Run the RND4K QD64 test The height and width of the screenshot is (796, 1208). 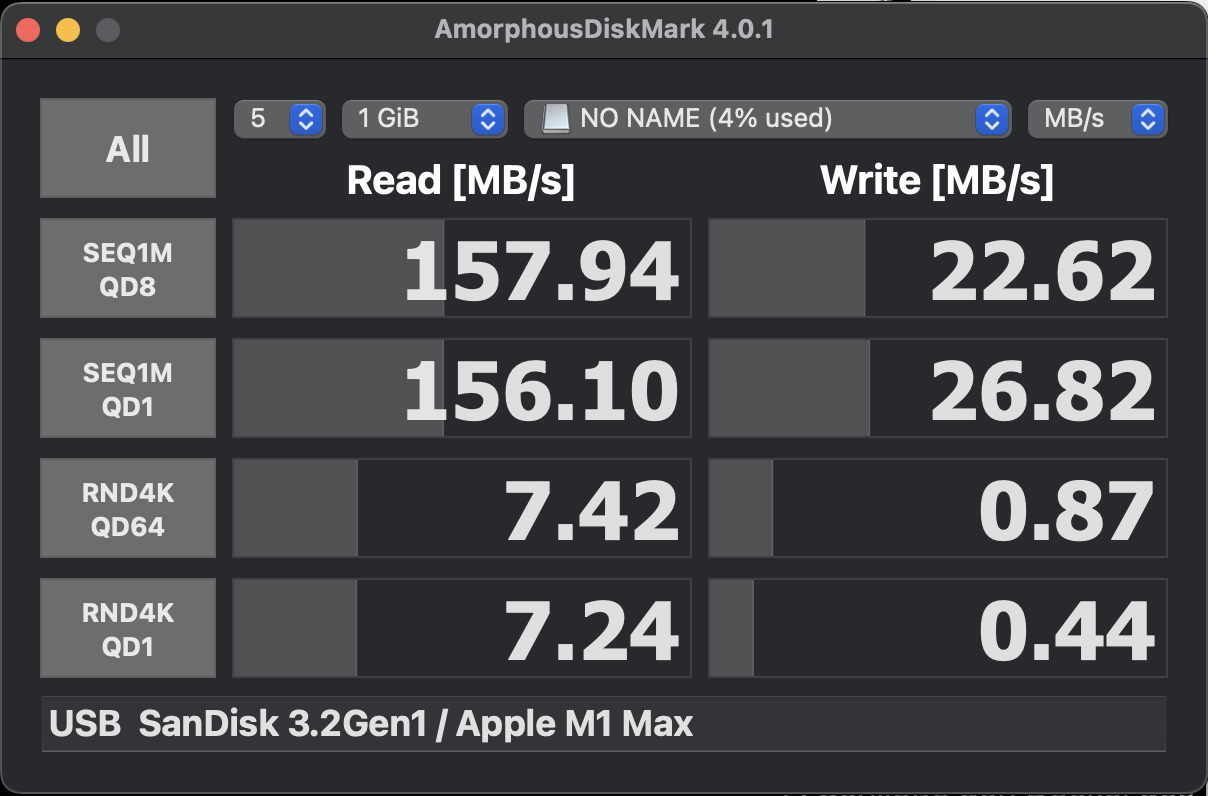pyautogui.click(x=128, y=508)
